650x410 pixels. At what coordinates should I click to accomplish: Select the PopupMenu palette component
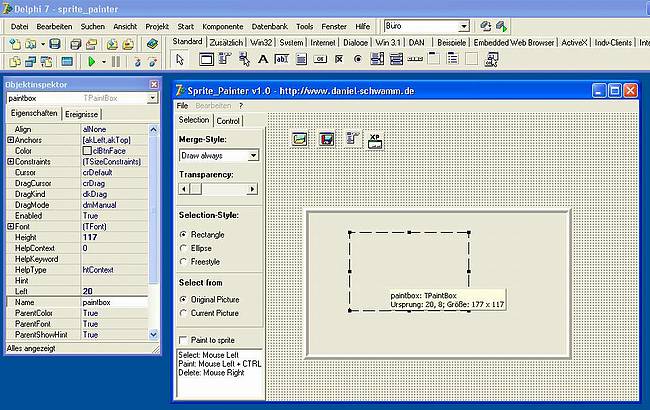[x=244, y=59]
